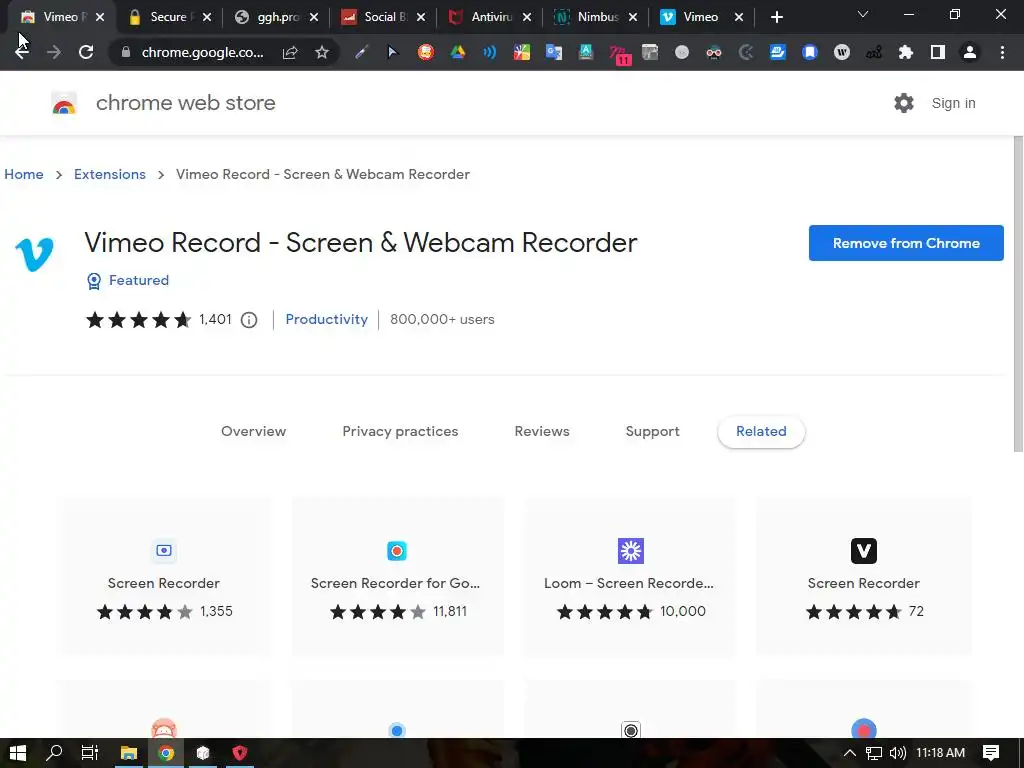The image size is (1024, 768).
Task: Click the Featured link
Action: point(138,280)
